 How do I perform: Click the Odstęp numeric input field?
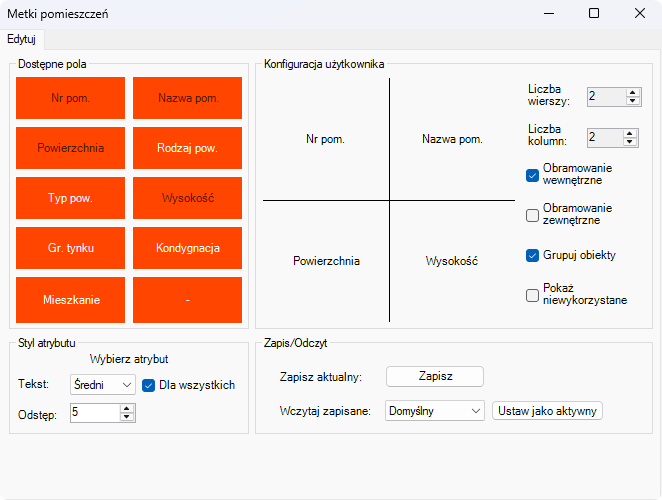coord(95,413)
